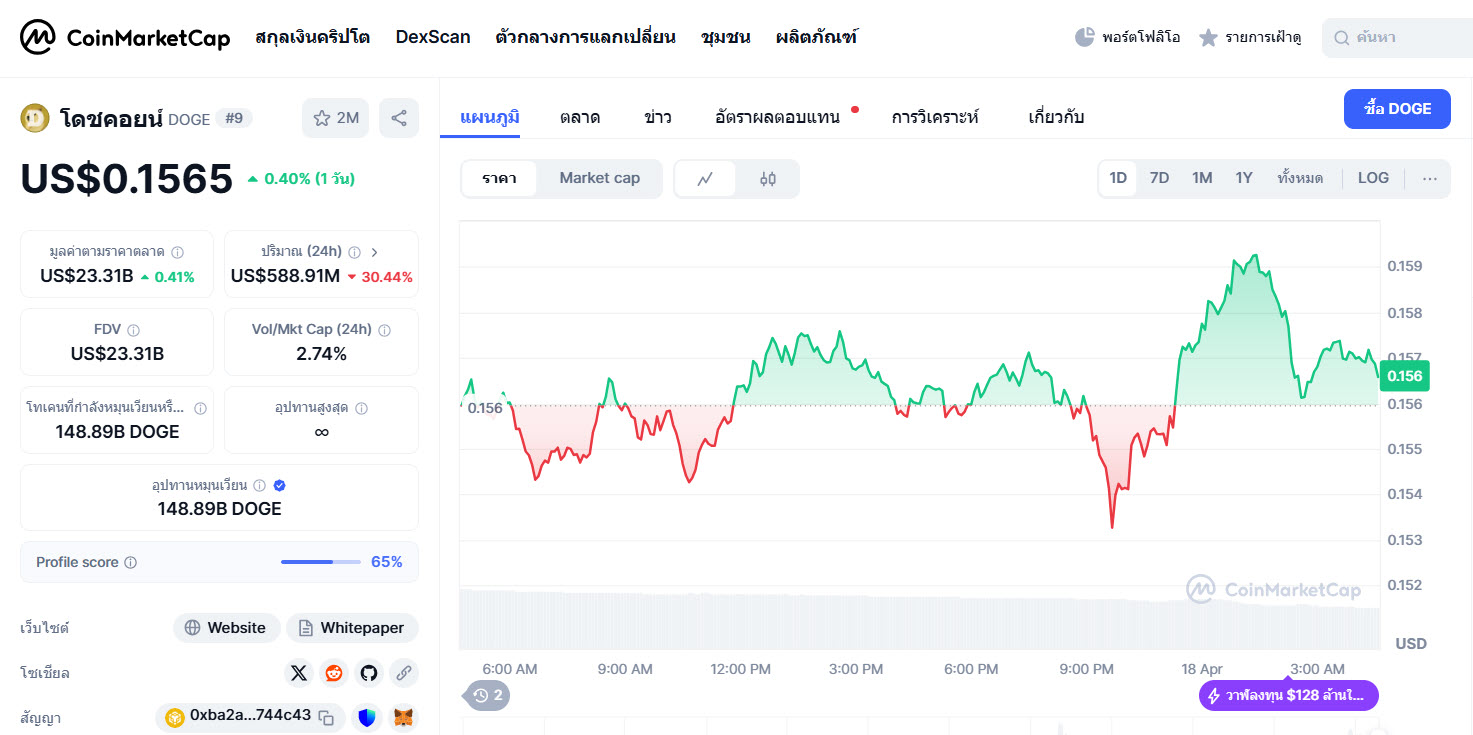The height and width of the screenshot is (735, 1473).
Task: Open the Reddit social link
Action: (334, 673)
